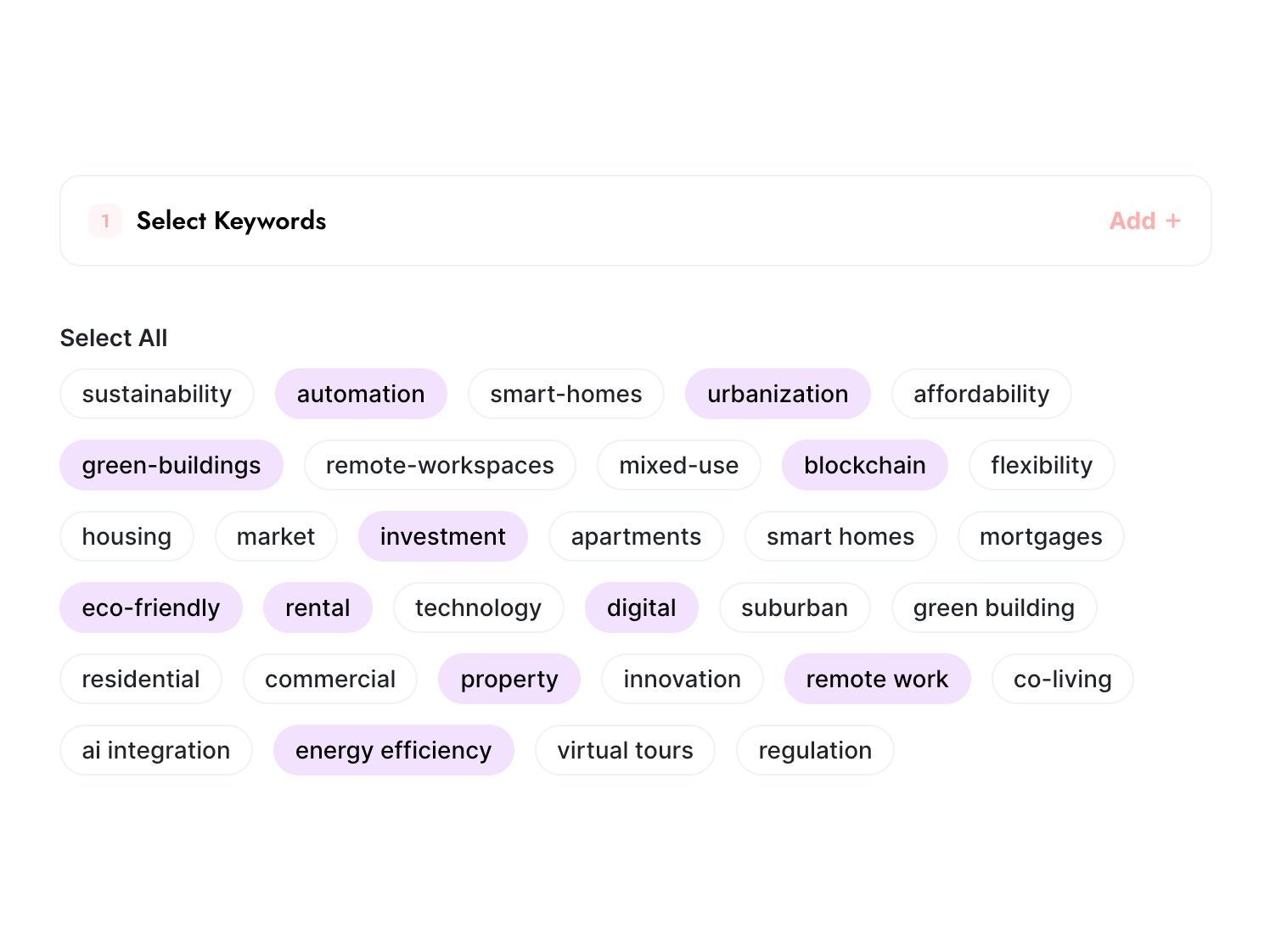Screen dimensions: 1270x952
Task: Select the affordability keyword chip
Action: click(981, 394)
